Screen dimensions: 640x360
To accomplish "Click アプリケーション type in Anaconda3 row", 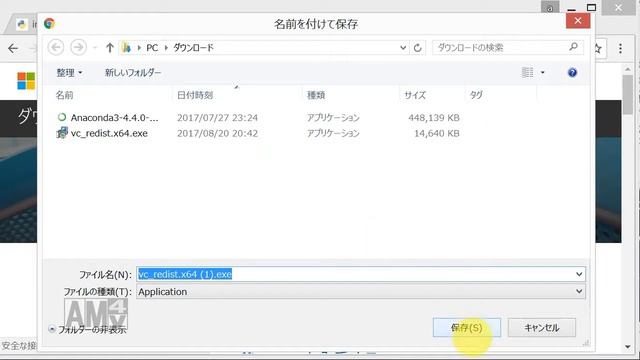I will click(x=333, y=118).
